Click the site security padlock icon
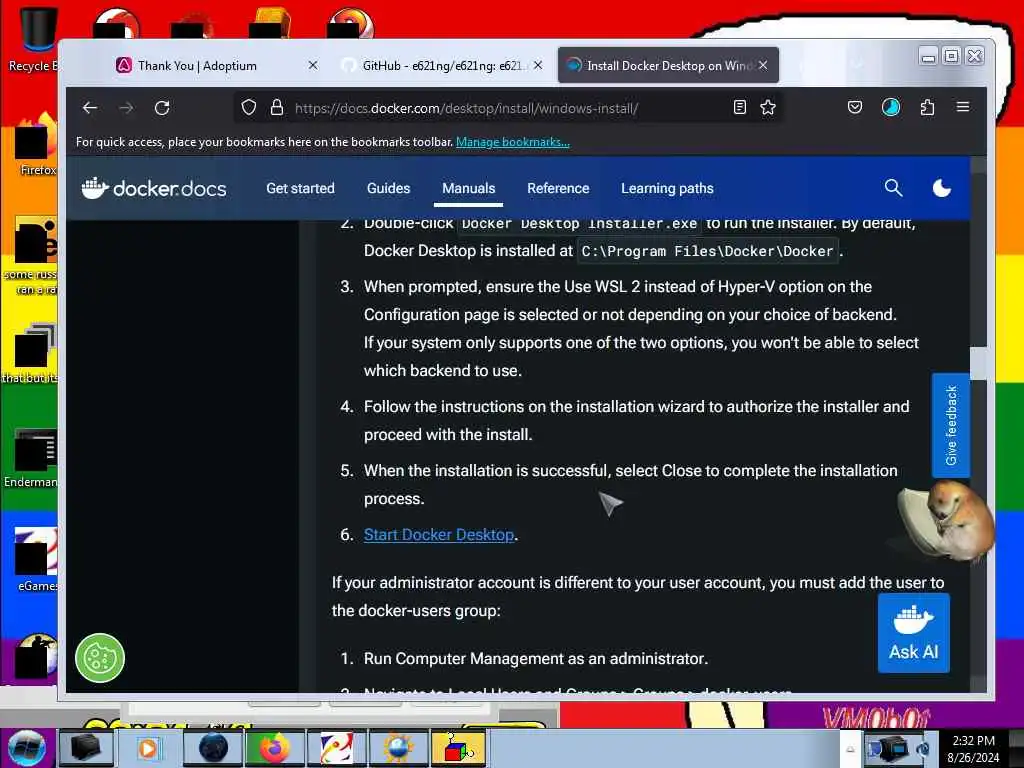Image resolution: width=1024 pixels, height=768 pixels. pyautogui.click(x=277, y=108)
